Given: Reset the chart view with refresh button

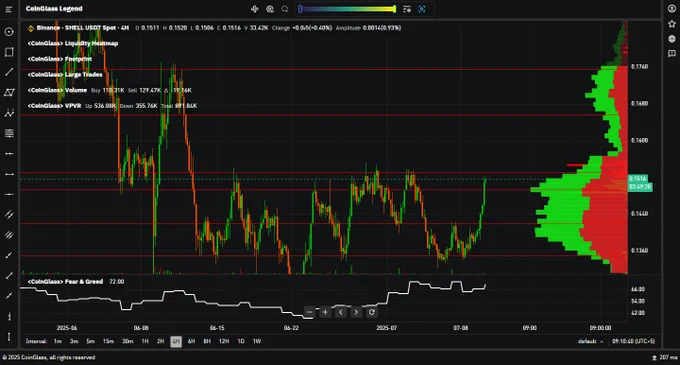Looking at the screenshot, I should point(372,312).
